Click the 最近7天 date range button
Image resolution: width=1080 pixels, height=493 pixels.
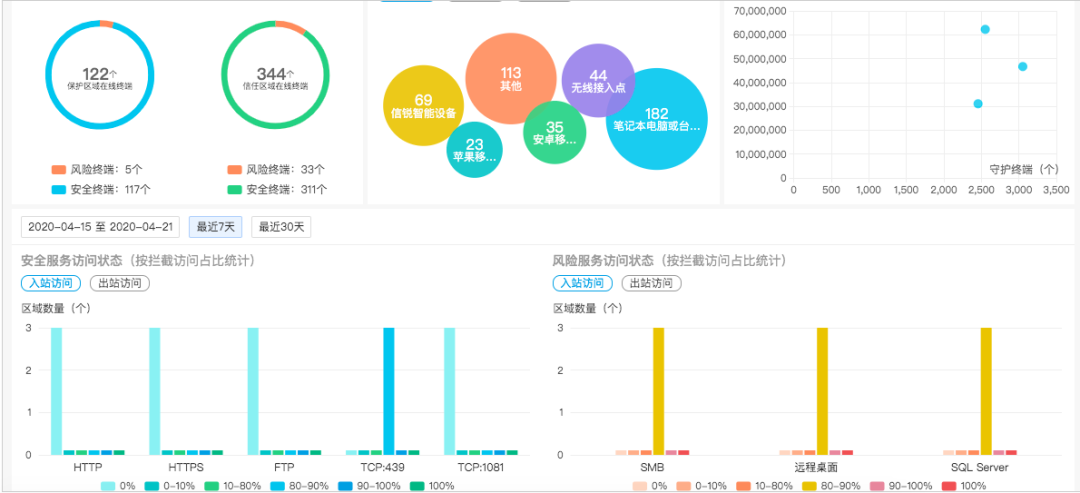click(215, 227)
